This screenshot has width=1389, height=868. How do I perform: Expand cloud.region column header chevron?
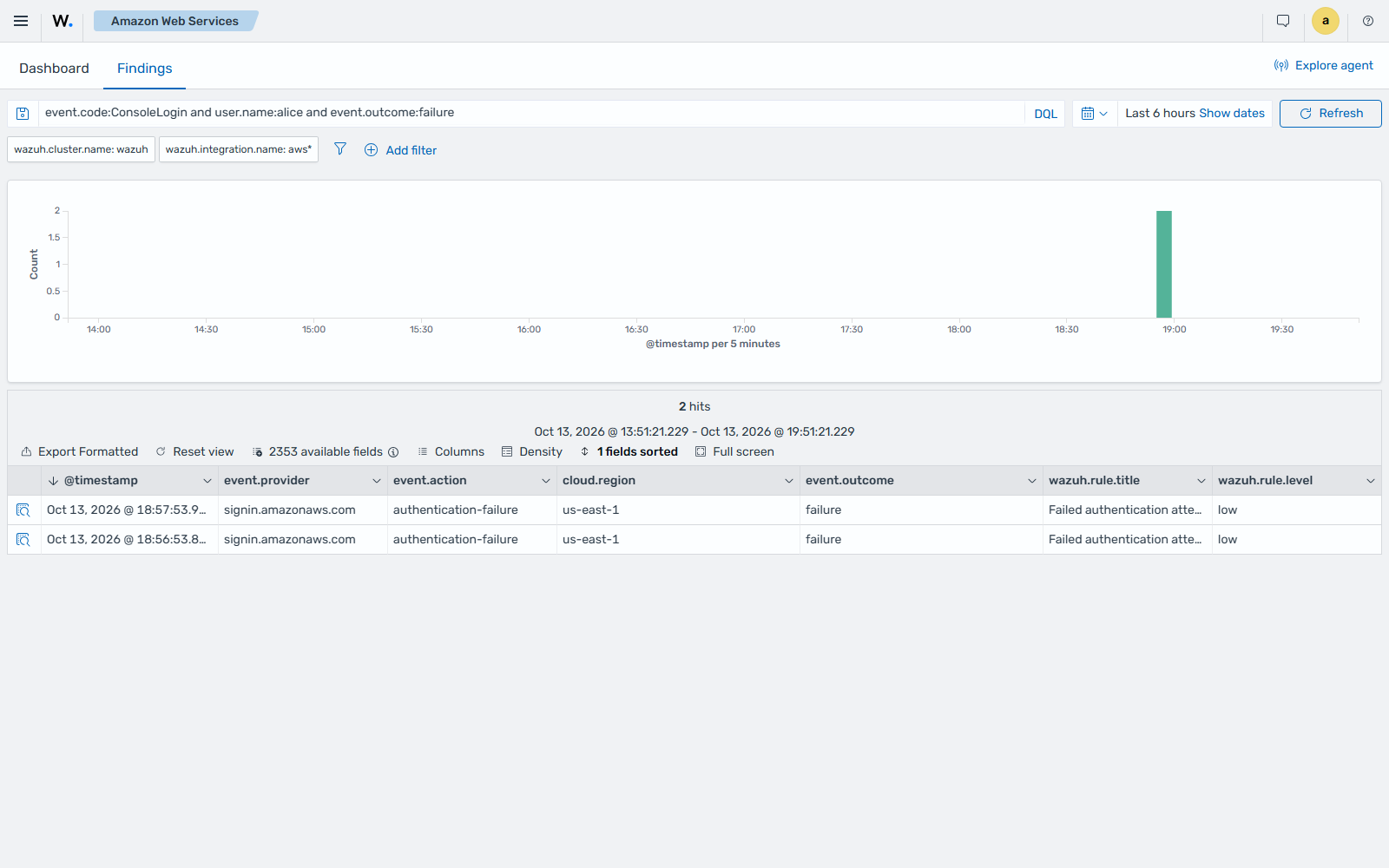click(789, 481)
